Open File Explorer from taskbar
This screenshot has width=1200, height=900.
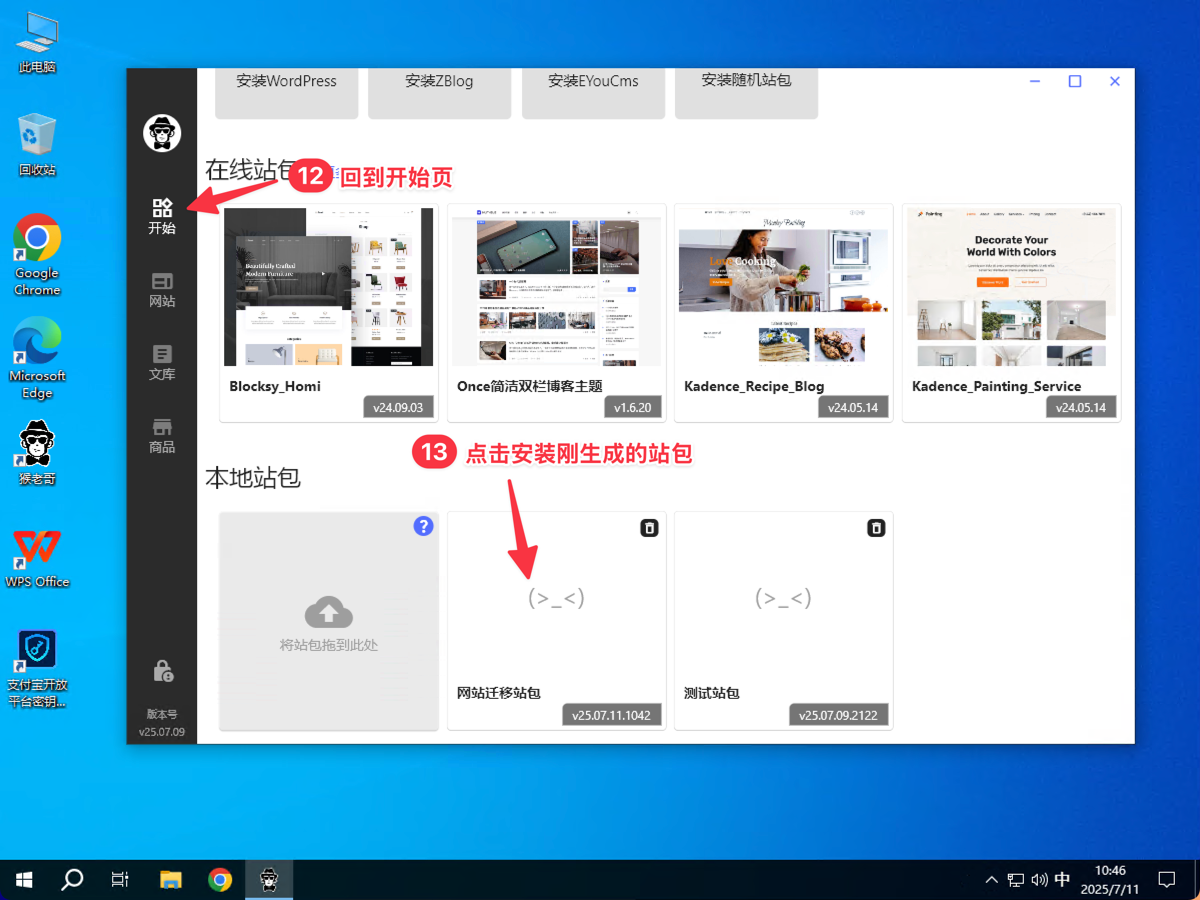171,880
